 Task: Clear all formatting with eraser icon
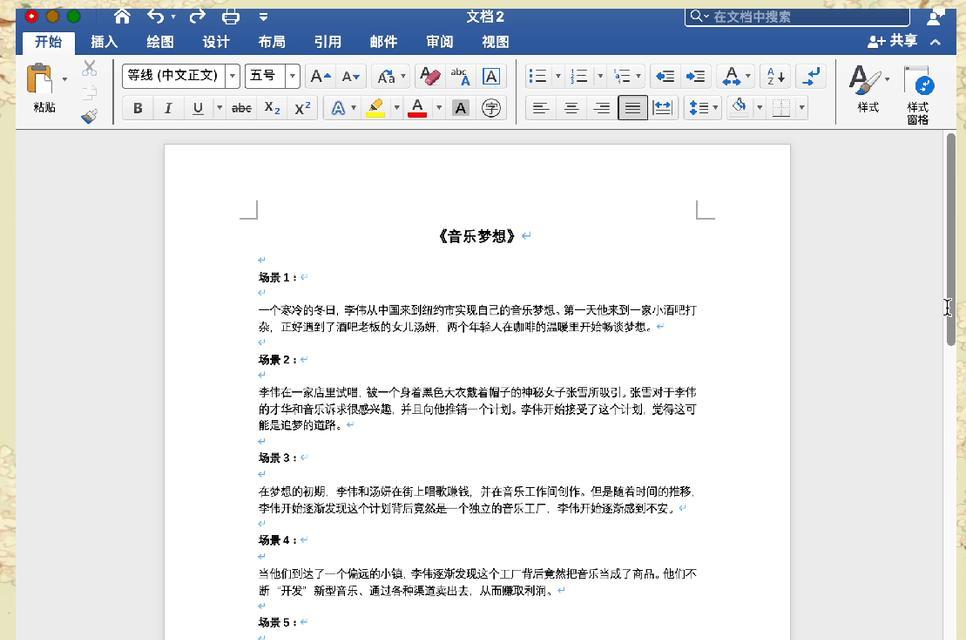(429, 76)
